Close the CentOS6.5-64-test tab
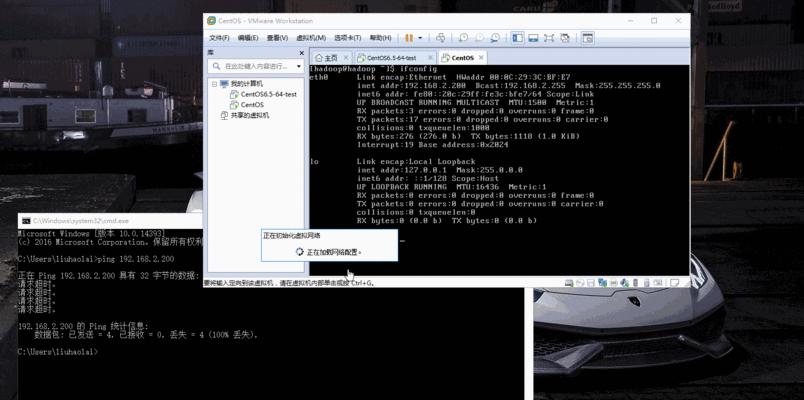Image resolution: width=804 pixels, height=400 pixels. click(x=431, y=57)
